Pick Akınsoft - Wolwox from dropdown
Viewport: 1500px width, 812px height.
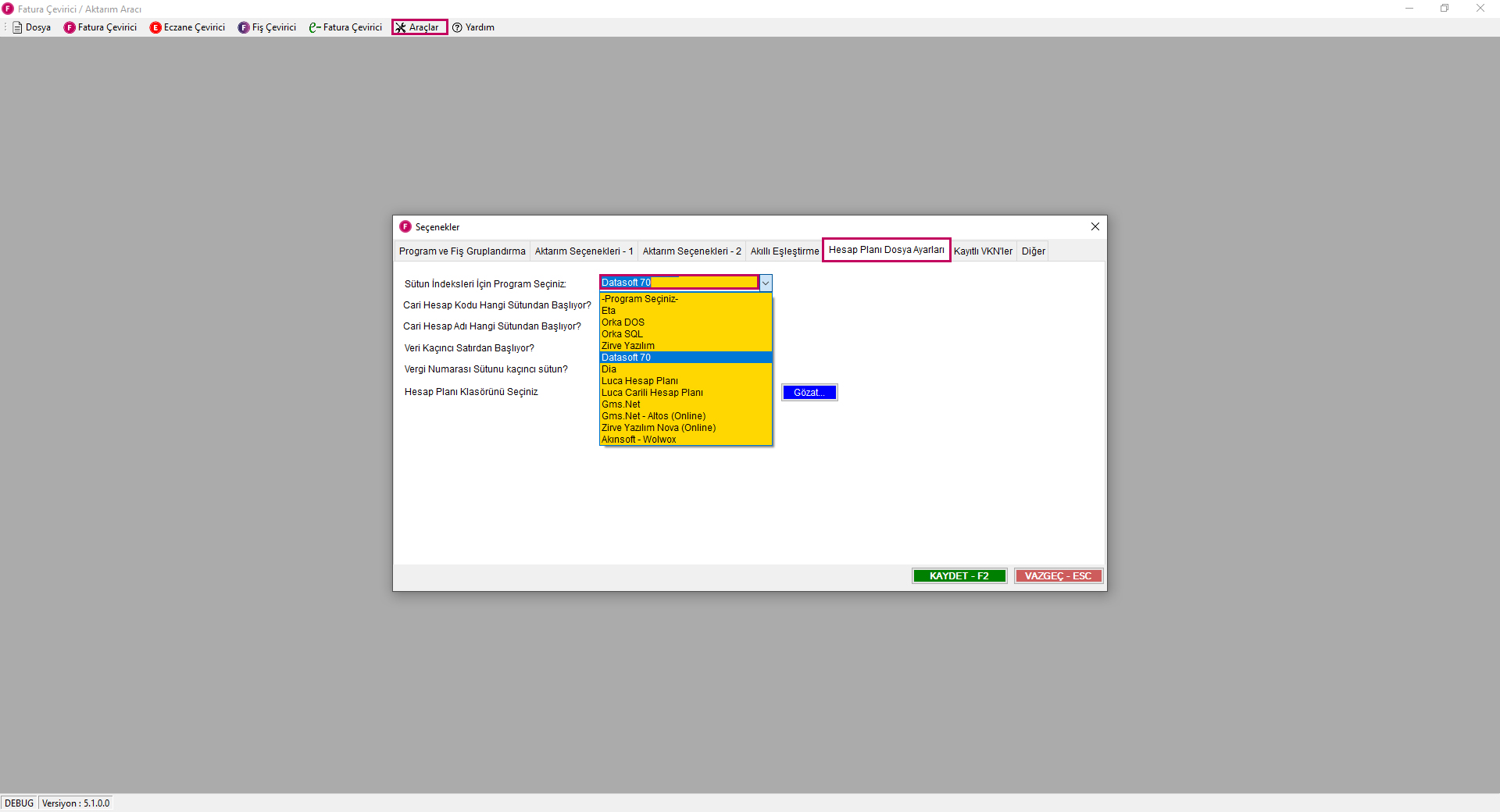639,440
